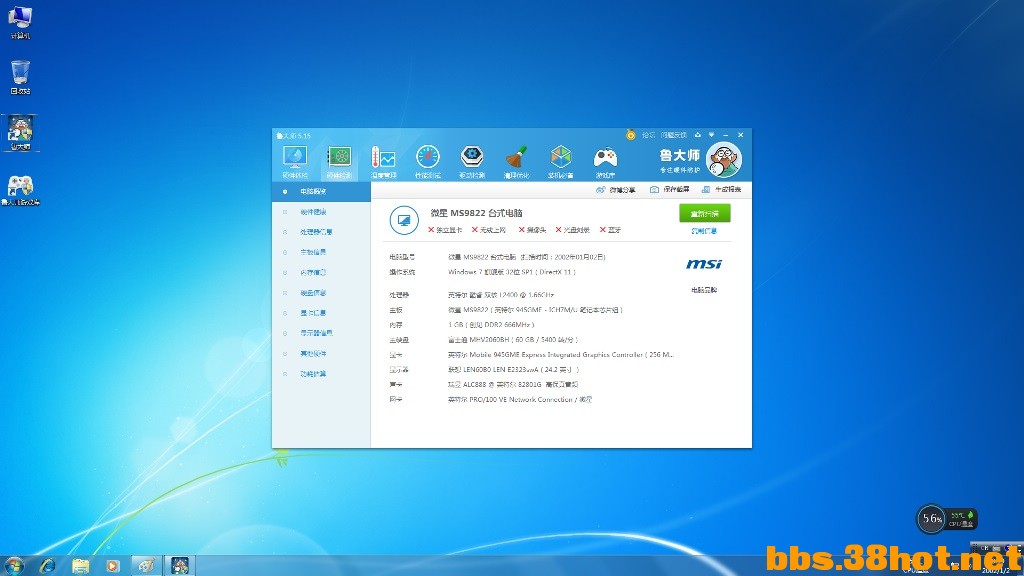Click 保存截屏 to save a screenshot
The width and height of the screenshot is (1024, 576).
[669, 190]
